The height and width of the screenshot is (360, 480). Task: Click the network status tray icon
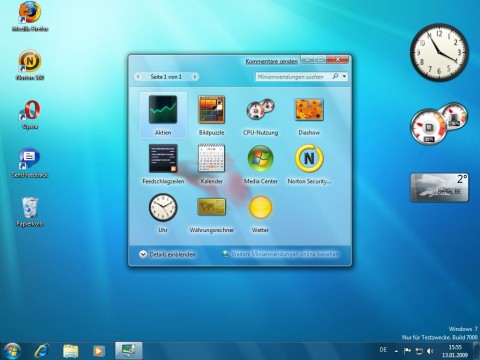419,351
